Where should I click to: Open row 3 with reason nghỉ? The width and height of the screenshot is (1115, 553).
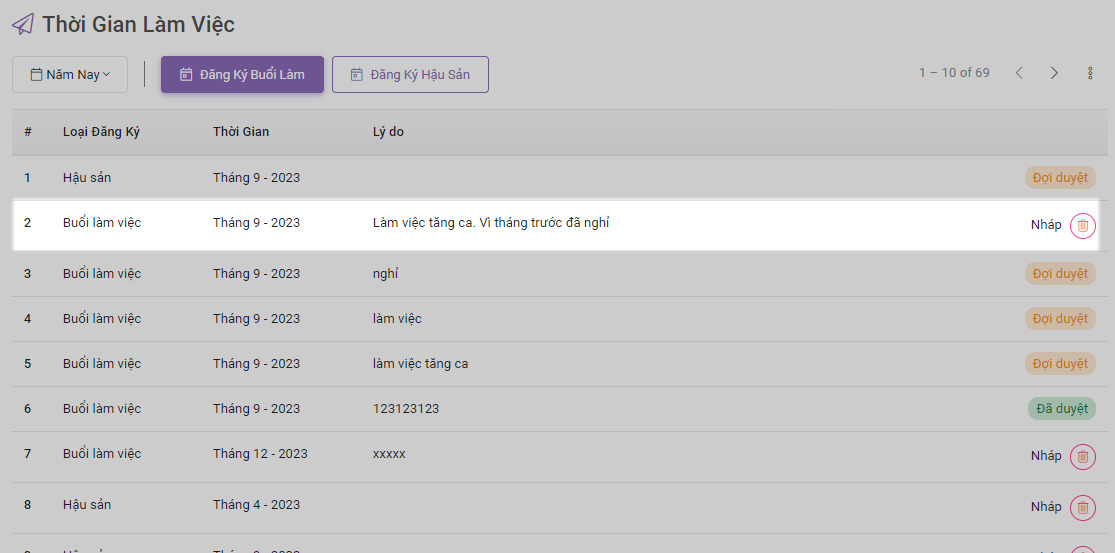[385, 274]
